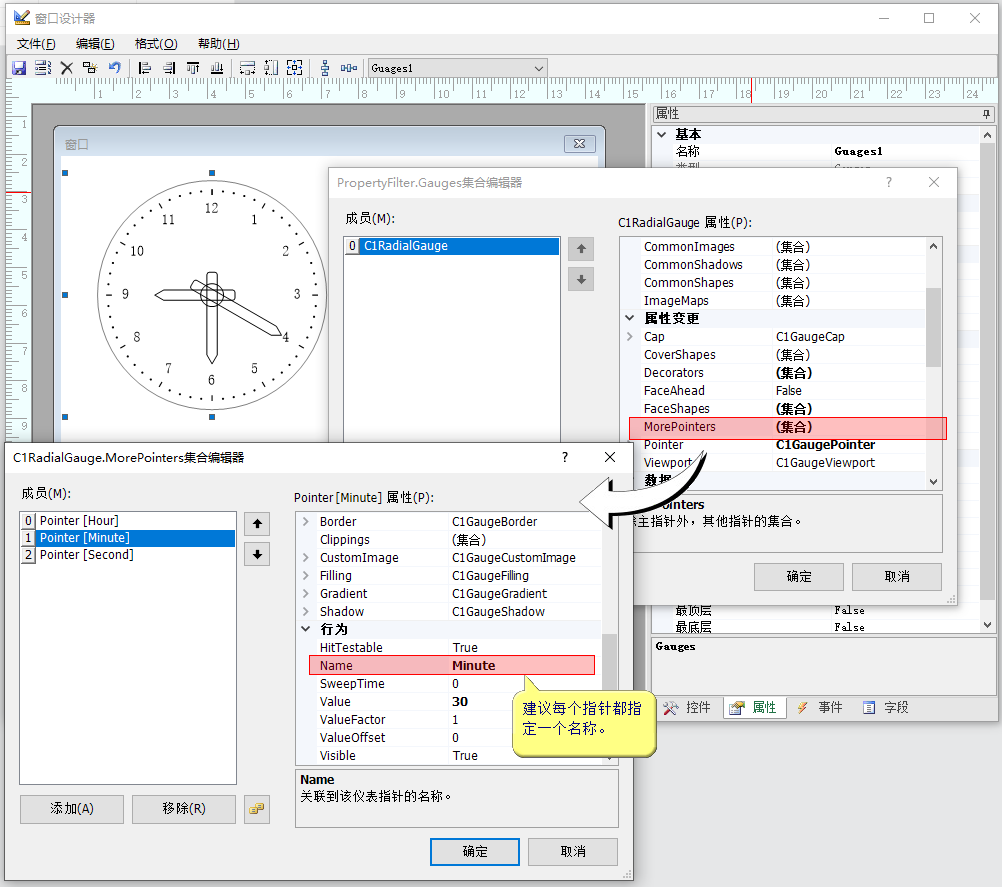
Task: Collapse the 行为 property category
Action: click(306, 630)
